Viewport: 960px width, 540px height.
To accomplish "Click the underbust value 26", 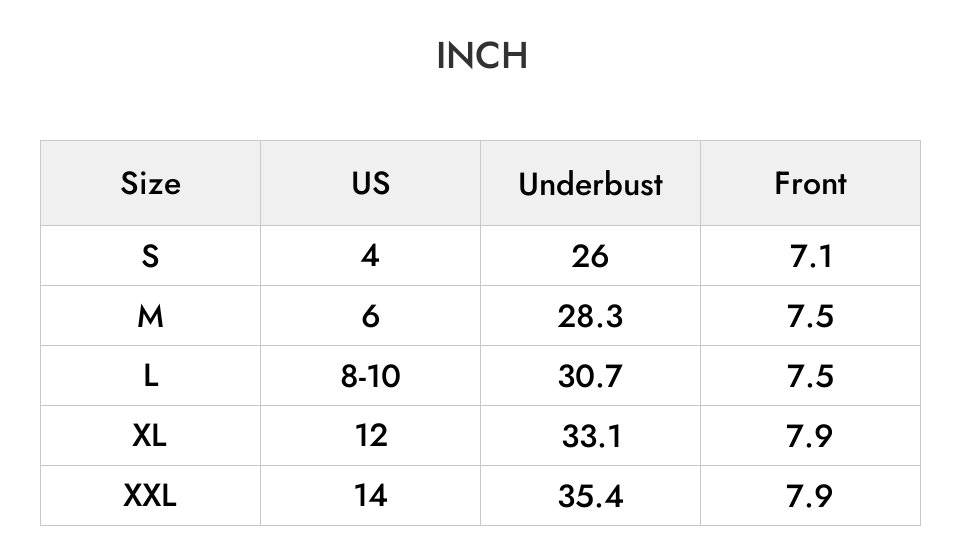I will point(590,255).
